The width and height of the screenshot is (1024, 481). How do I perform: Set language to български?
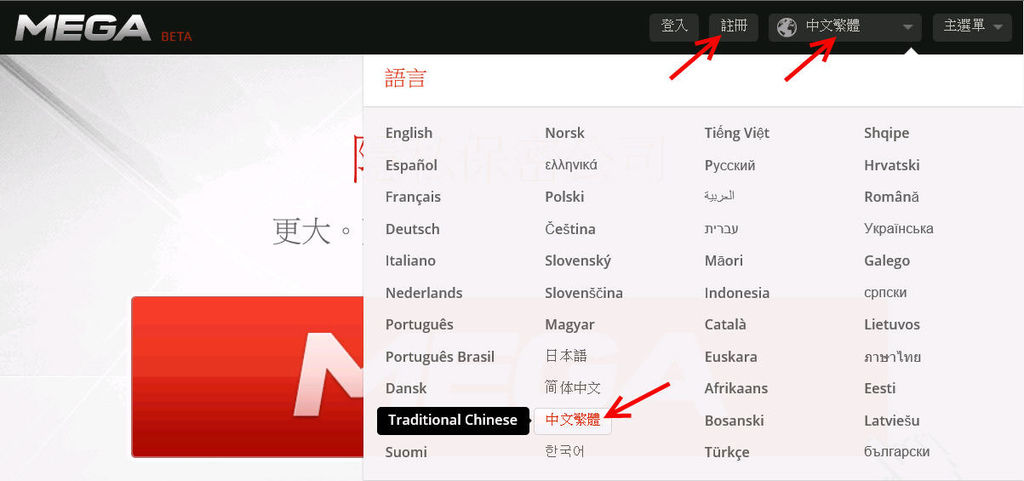point(897,452)
